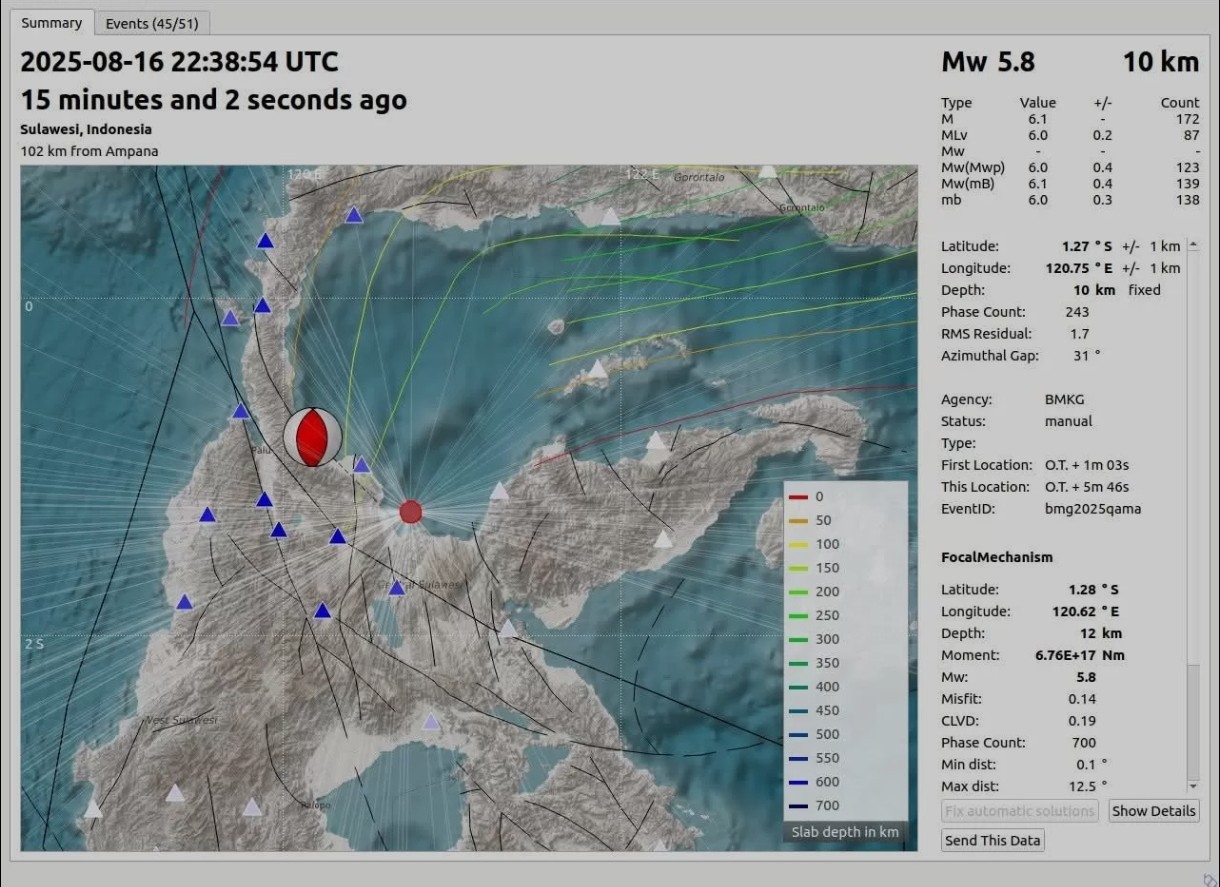Click the Fix automatic solutions button
This screenshot has width=1220, height=887.
[x=1020, y=811]
